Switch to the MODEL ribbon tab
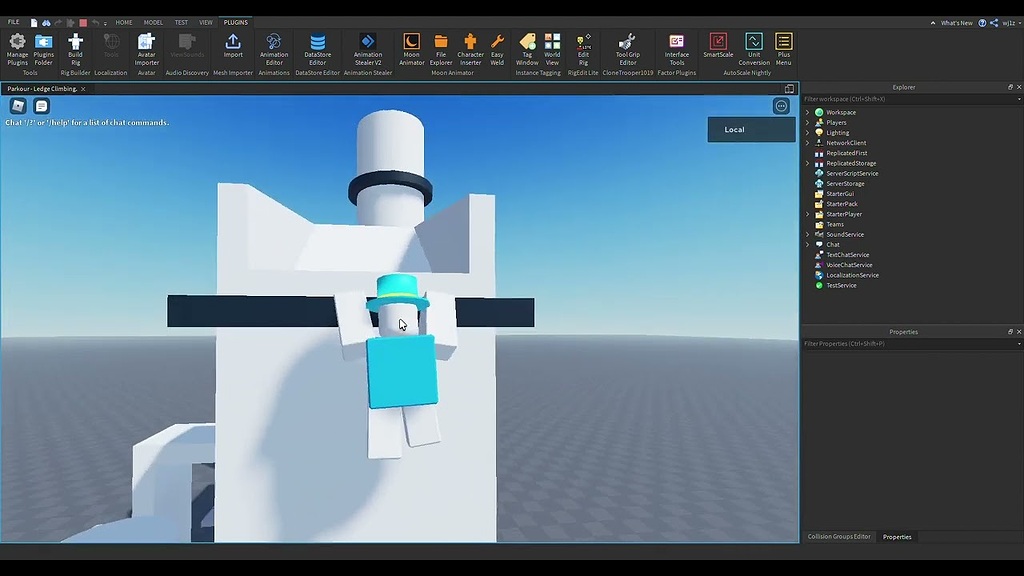Screen dimensions: 1024x576 click(x=152, y=21)
